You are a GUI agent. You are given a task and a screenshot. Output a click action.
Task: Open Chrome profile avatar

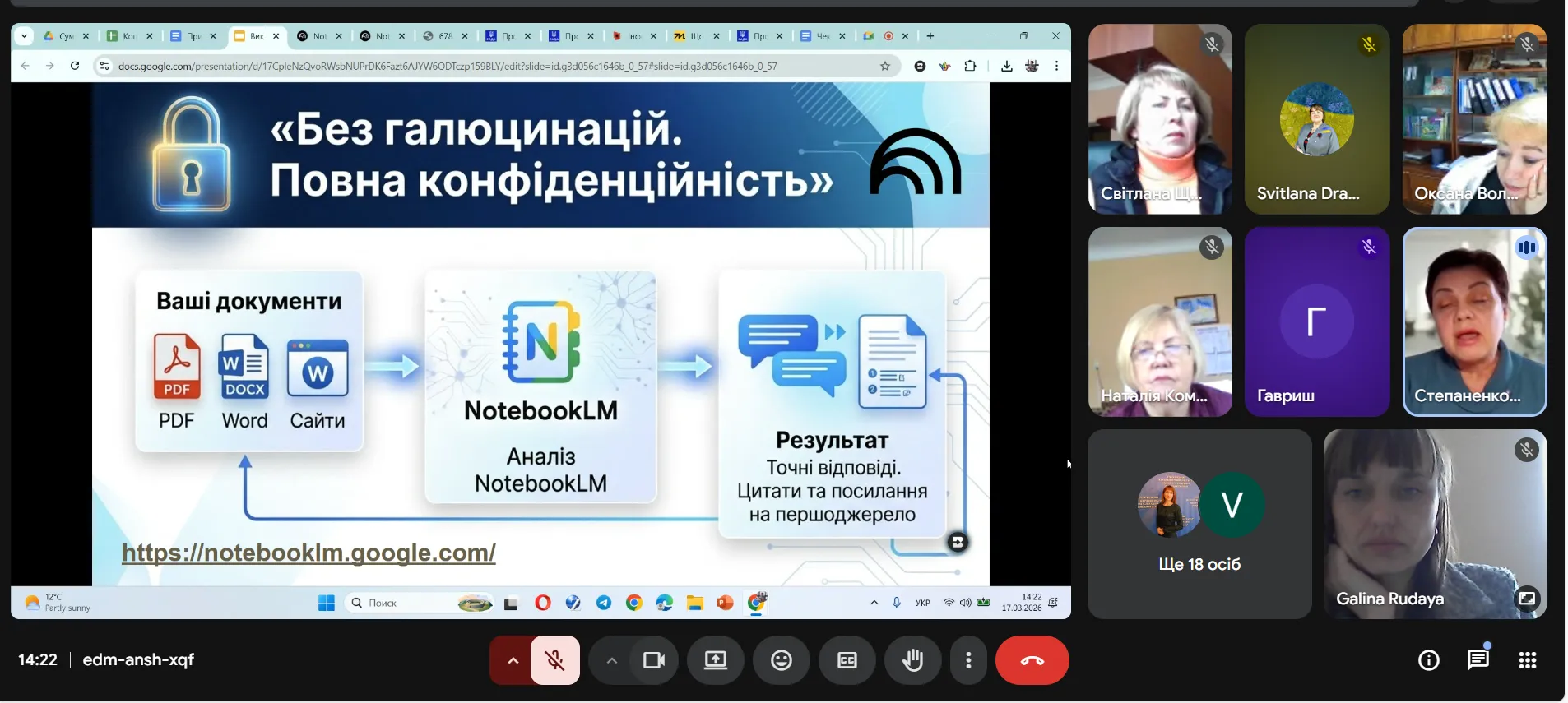[1032, 66]
